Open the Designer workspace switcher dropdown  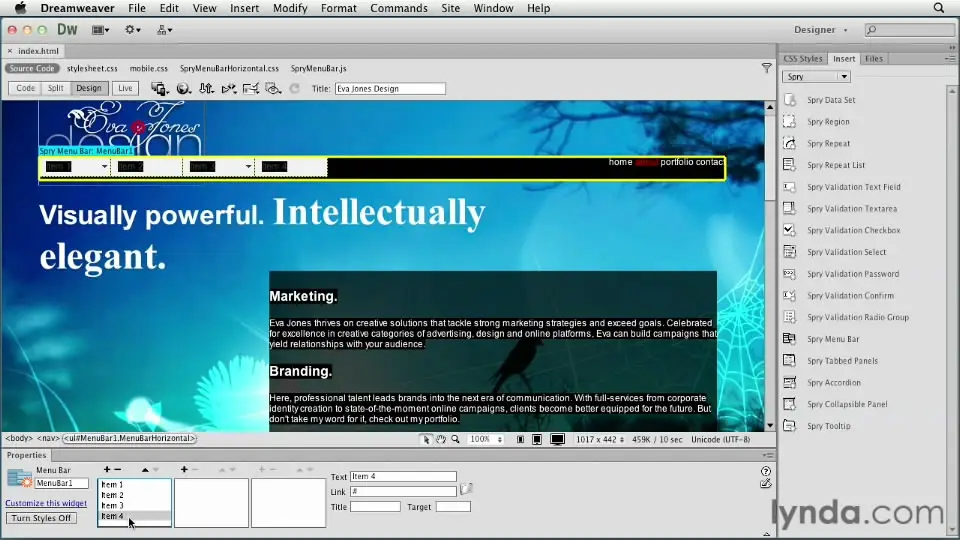[x=820, y=30]
